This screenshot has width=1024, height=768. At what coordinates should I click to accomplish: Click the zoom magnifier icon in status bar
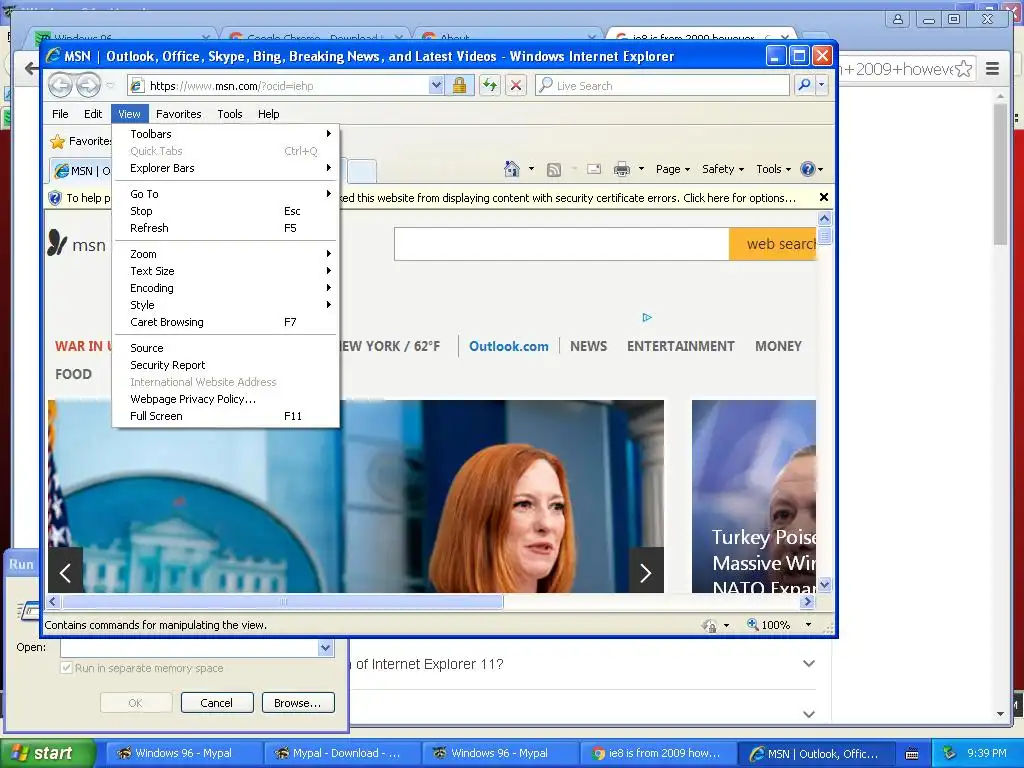[x=752, y=624]
